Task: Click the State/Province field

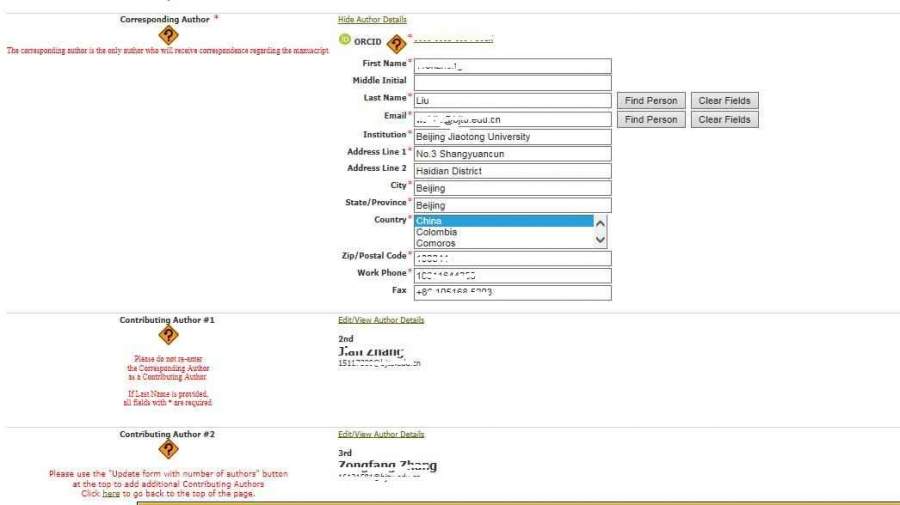Action: (513, 205)
